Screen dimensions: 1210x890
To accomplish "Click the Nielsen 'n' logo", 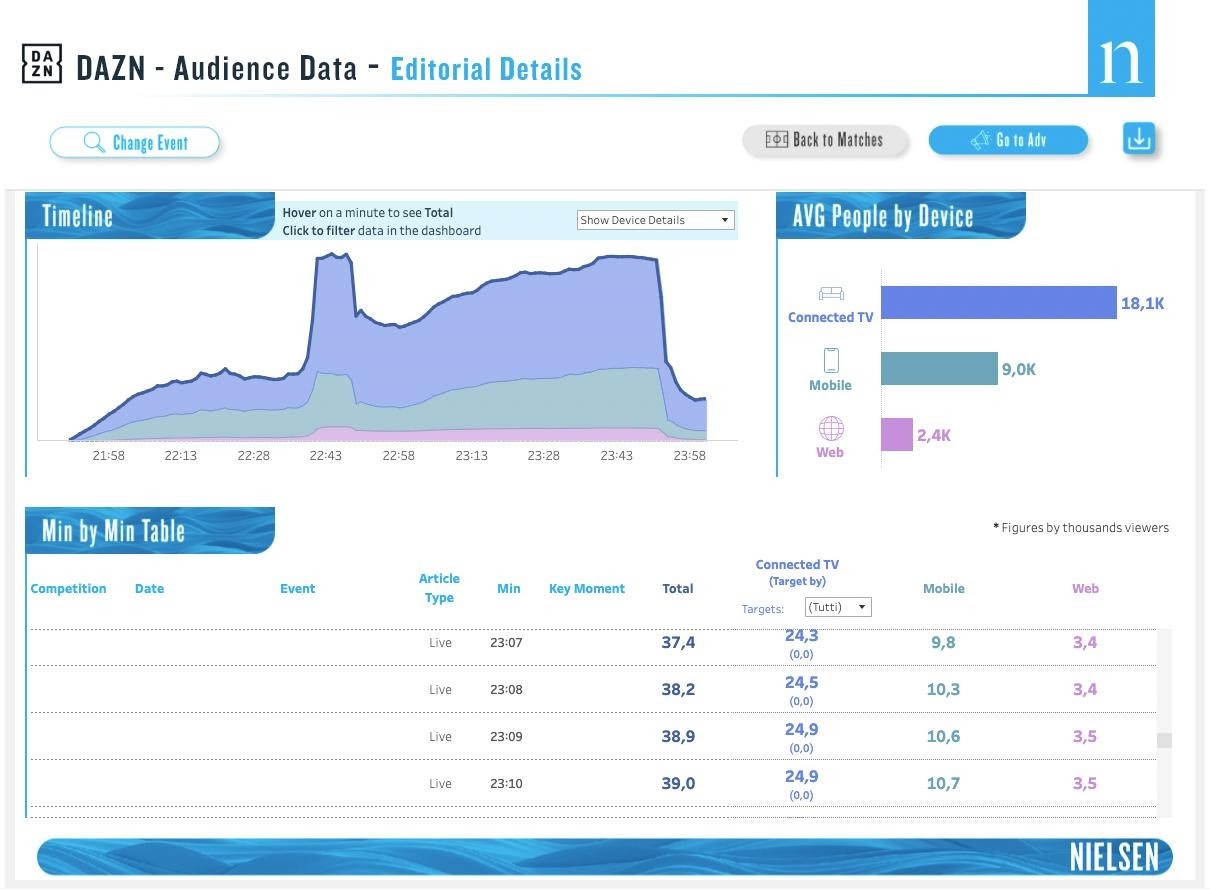I will click(1121, 49).
